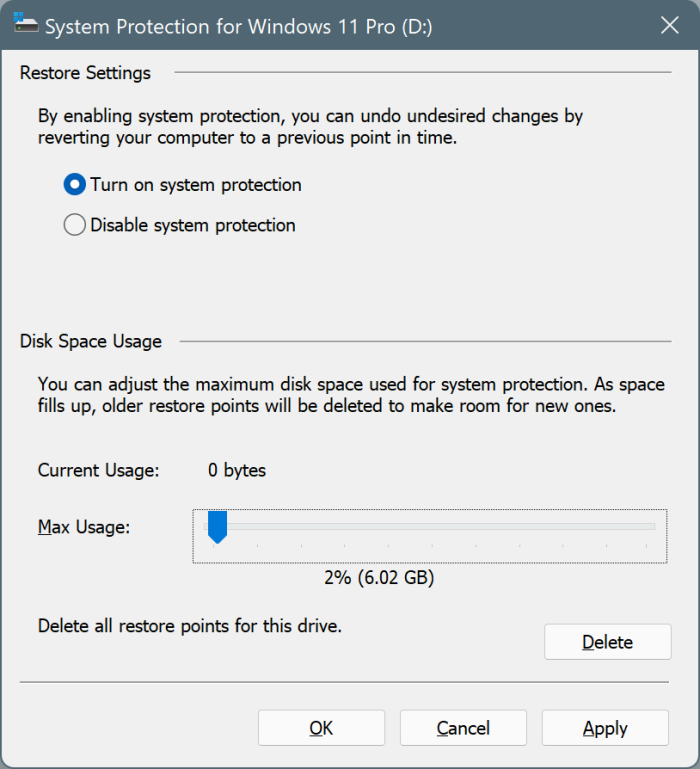
Task: Click the Current Usage label
Action: [x=99, y=470]
